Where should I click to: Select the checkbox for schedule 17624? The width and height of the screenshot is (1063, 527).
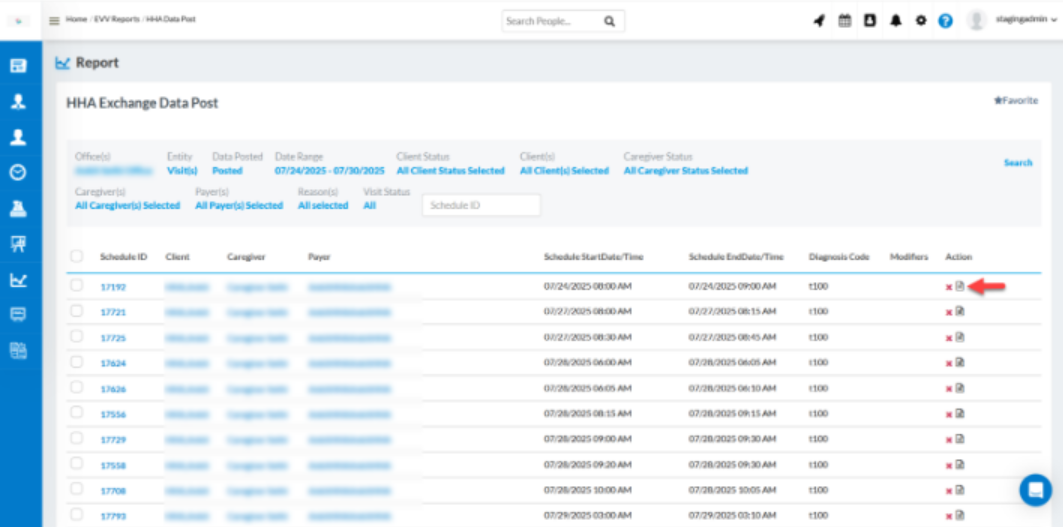(x=77, y=362)
